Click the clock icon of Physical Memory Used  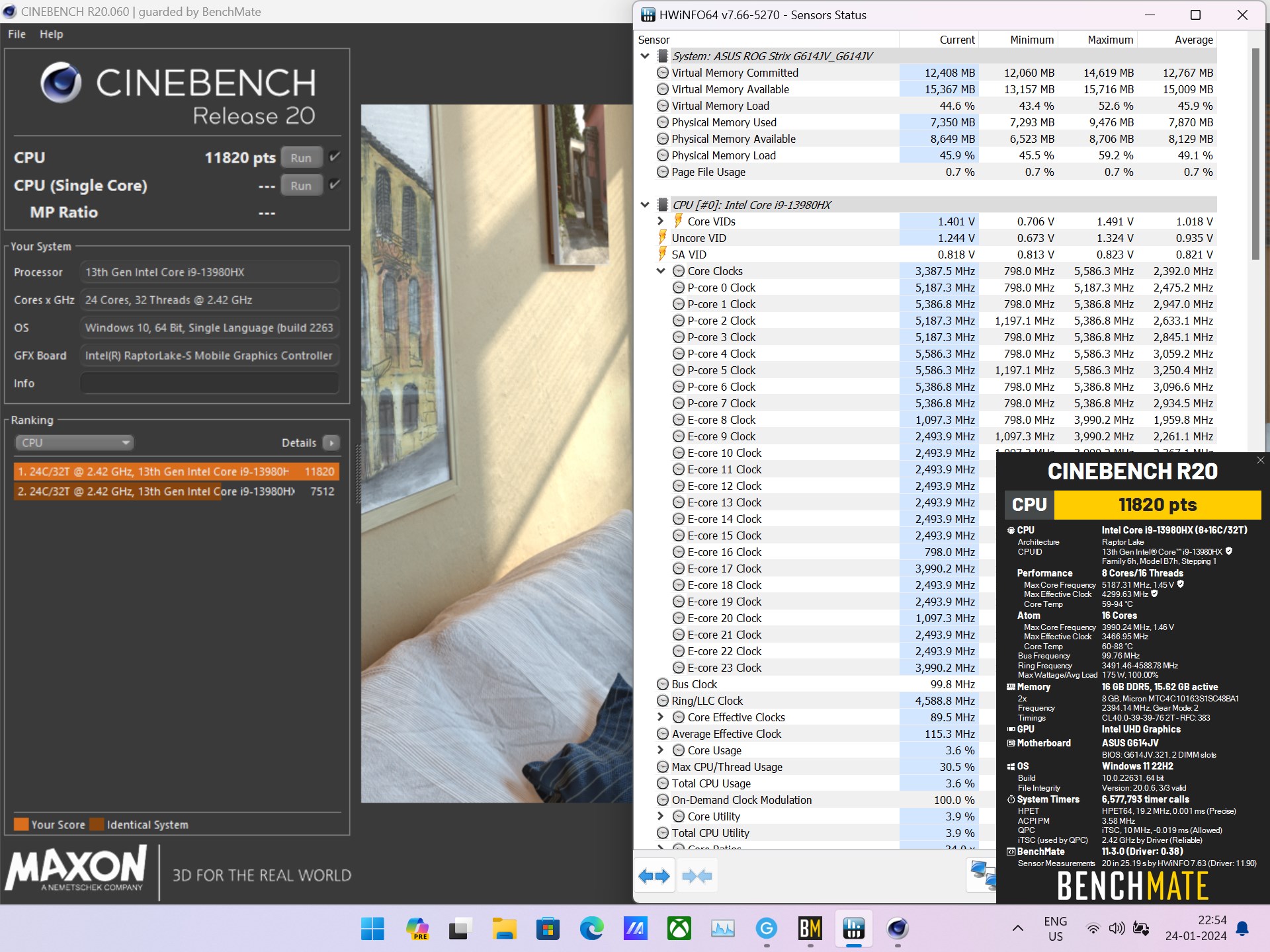[663, 122]
